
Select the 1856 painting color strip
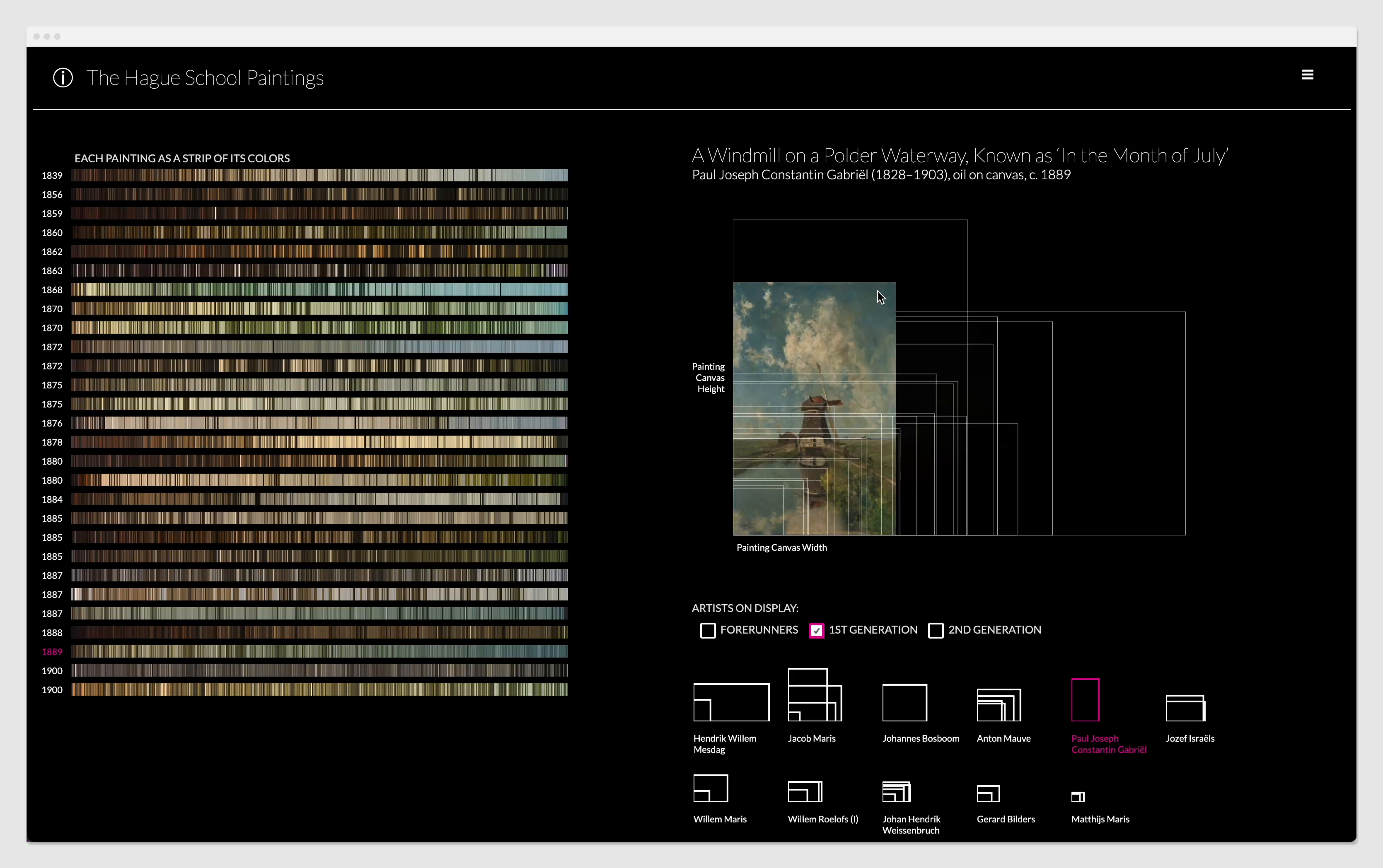click(319, 194)
